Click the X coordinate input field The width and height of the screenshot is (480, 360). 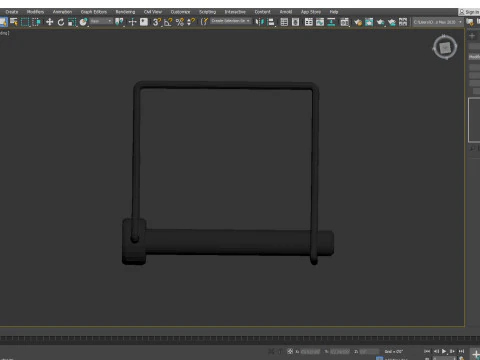(x=310, y=352)
